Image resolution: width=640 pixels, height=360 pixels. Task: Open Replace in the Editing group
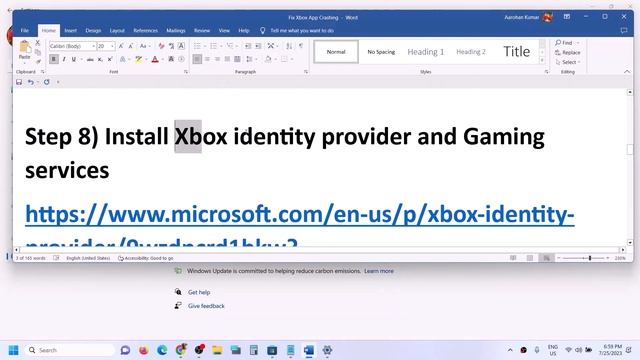(x=568, y=53)
